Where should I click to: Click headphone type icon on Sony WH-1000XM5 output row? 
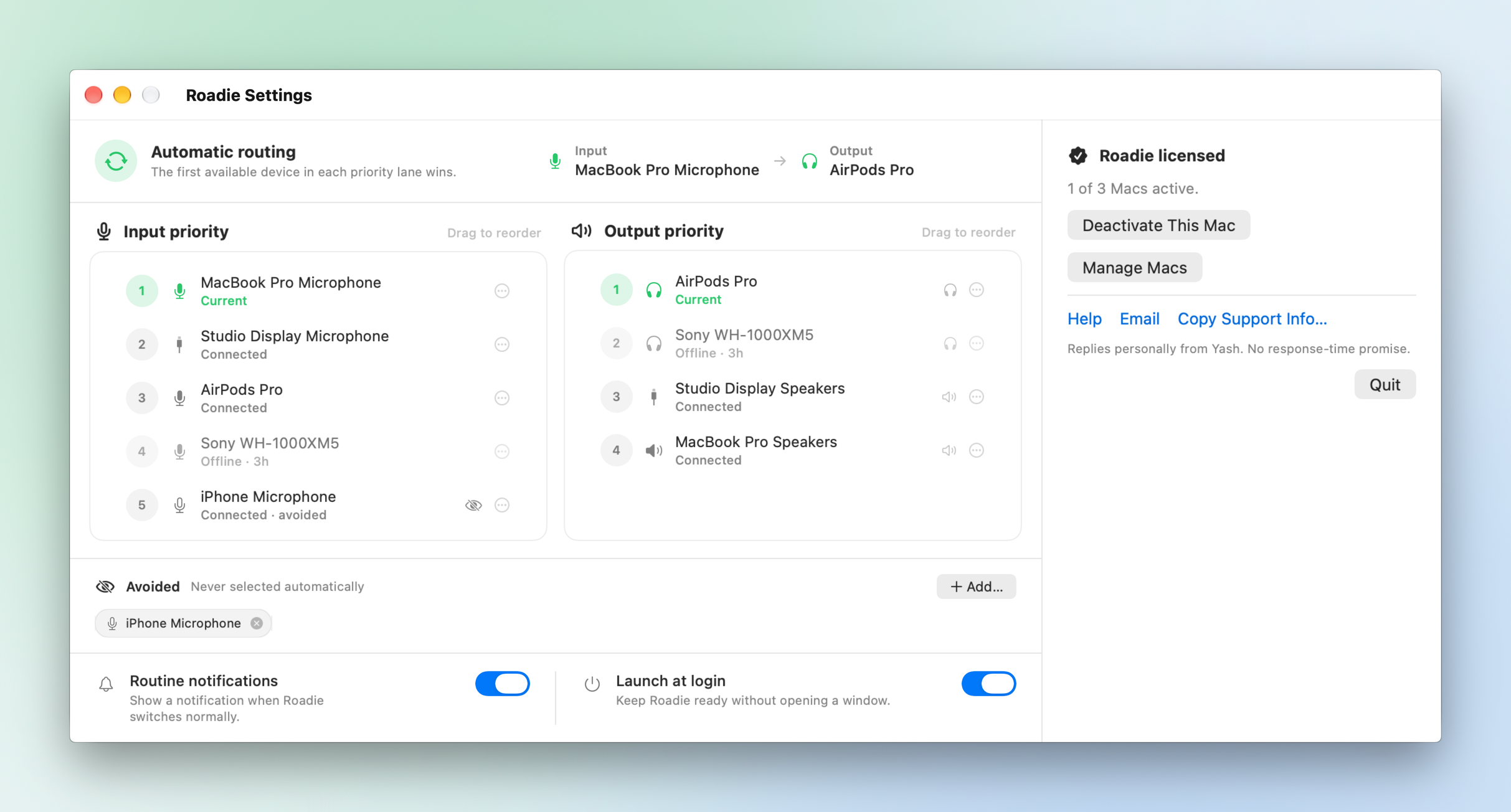click(950, 343)
